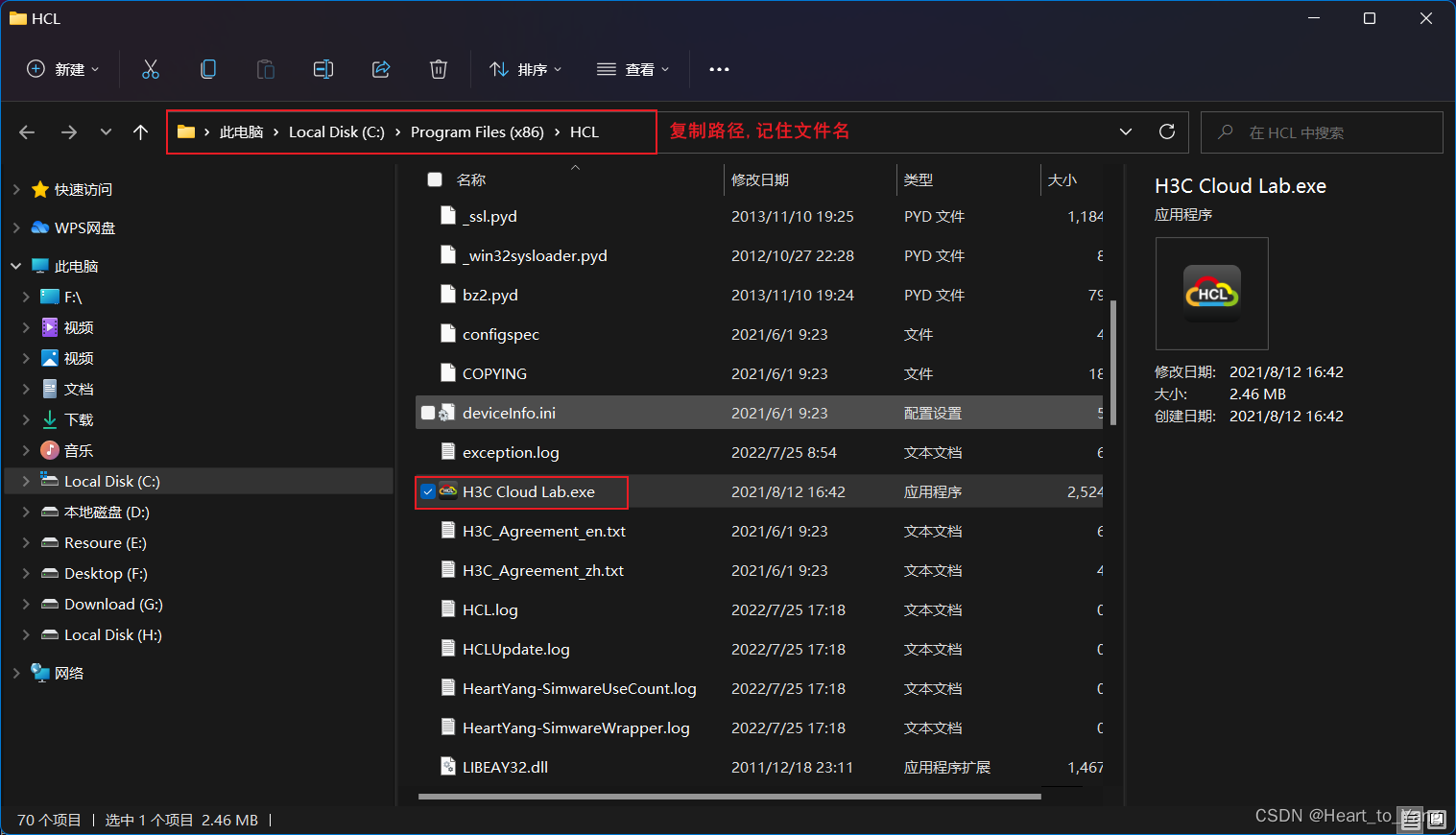This screenshot has width=1456, height=835.
Task: Click the search HCL input field
Action: [x=1322, y=132]
